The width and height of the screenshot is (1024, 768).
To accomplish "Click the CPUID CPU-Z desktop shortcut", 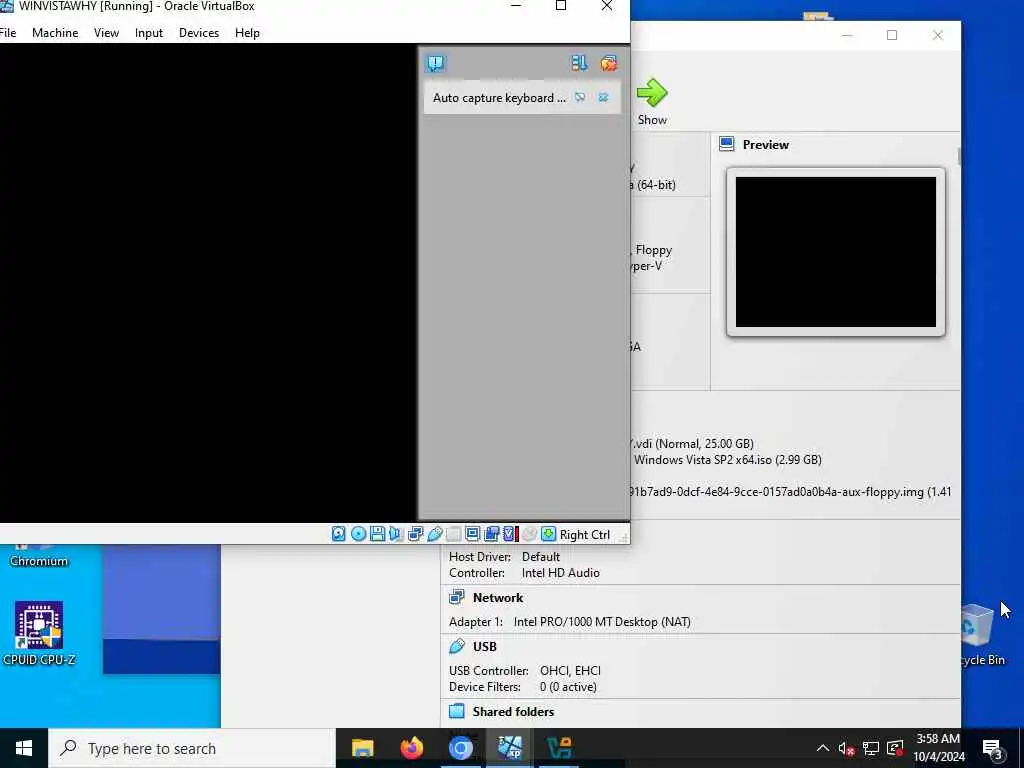I will pos(39,633).
